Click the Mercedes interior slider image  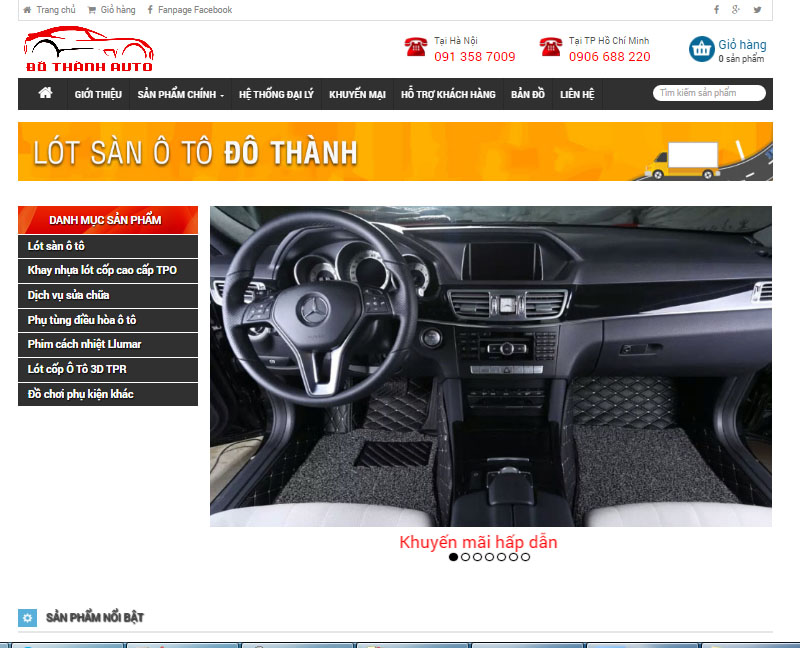coord(491,366)
